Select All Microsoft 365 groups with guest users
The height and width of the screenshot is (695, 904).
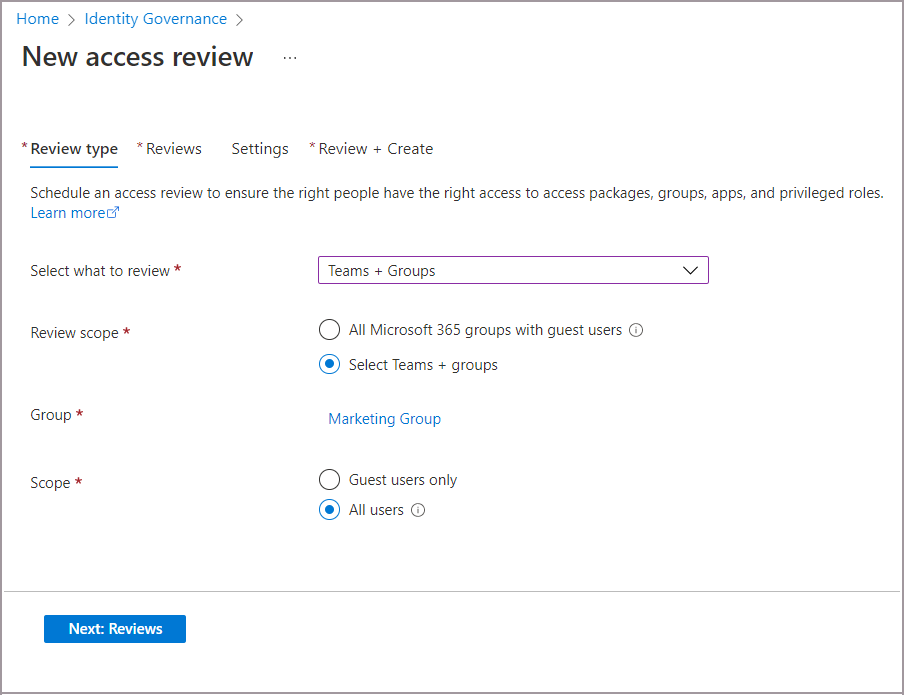tap(329, 330)
